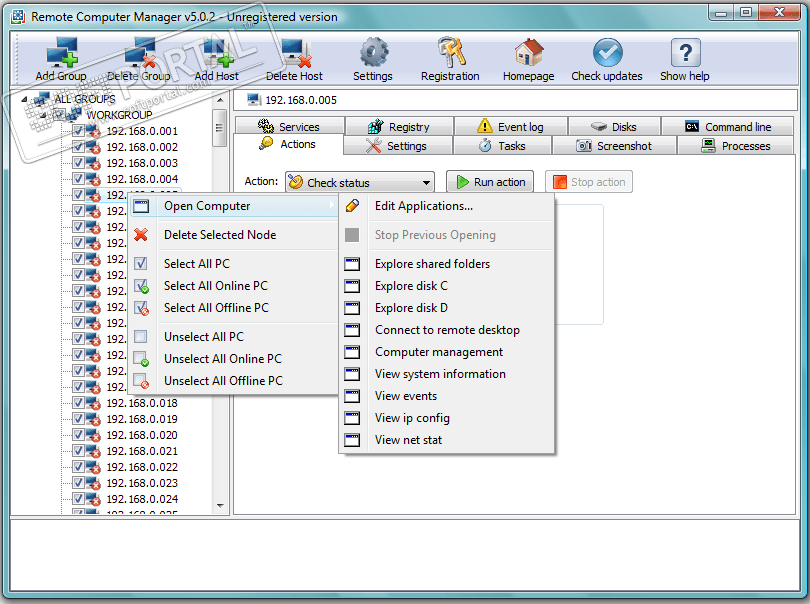Uncheck the 192.168.0.003 host checkbox
The image size is (810, 604).
click(x=78, y=163)
